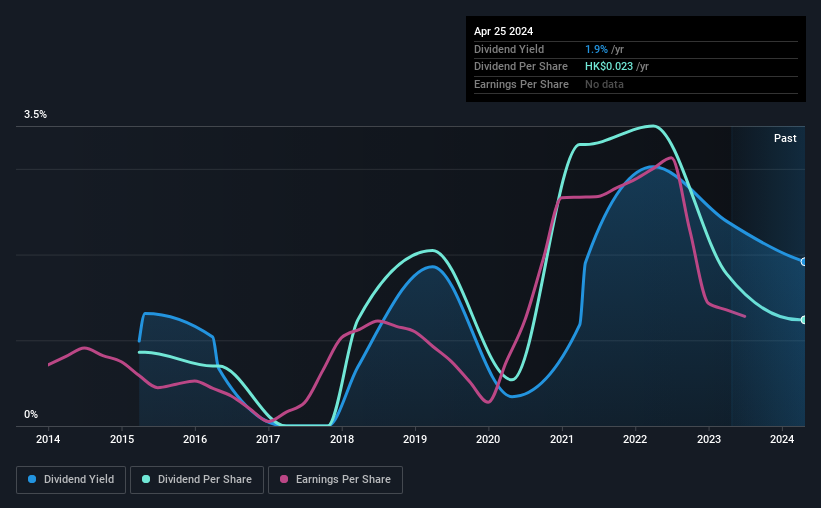Click the tooltip date 'Apr 25 2024'
Image resolution: width=821 pixels, height=508 pixels.
click(x=503, y=31)
